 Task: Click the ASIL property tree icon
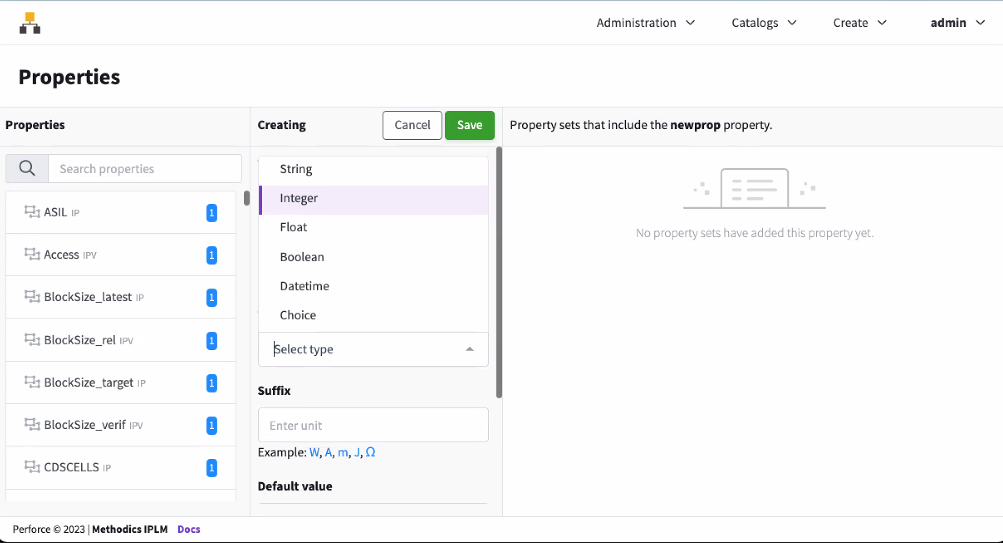coord(31,213)
